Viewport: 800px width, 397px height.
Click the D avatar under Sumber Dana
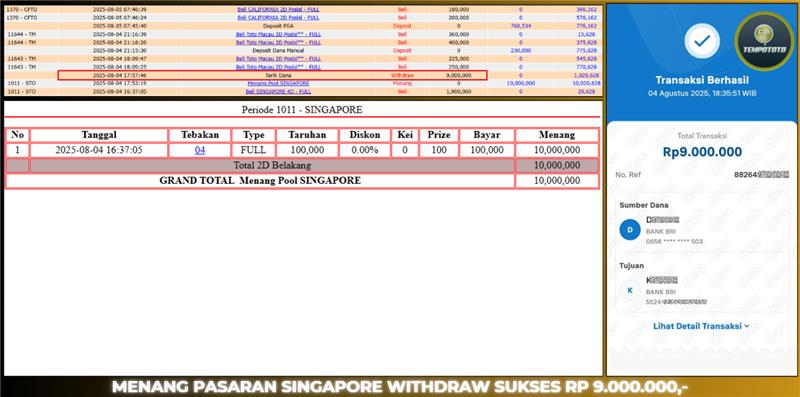(630, 230)
